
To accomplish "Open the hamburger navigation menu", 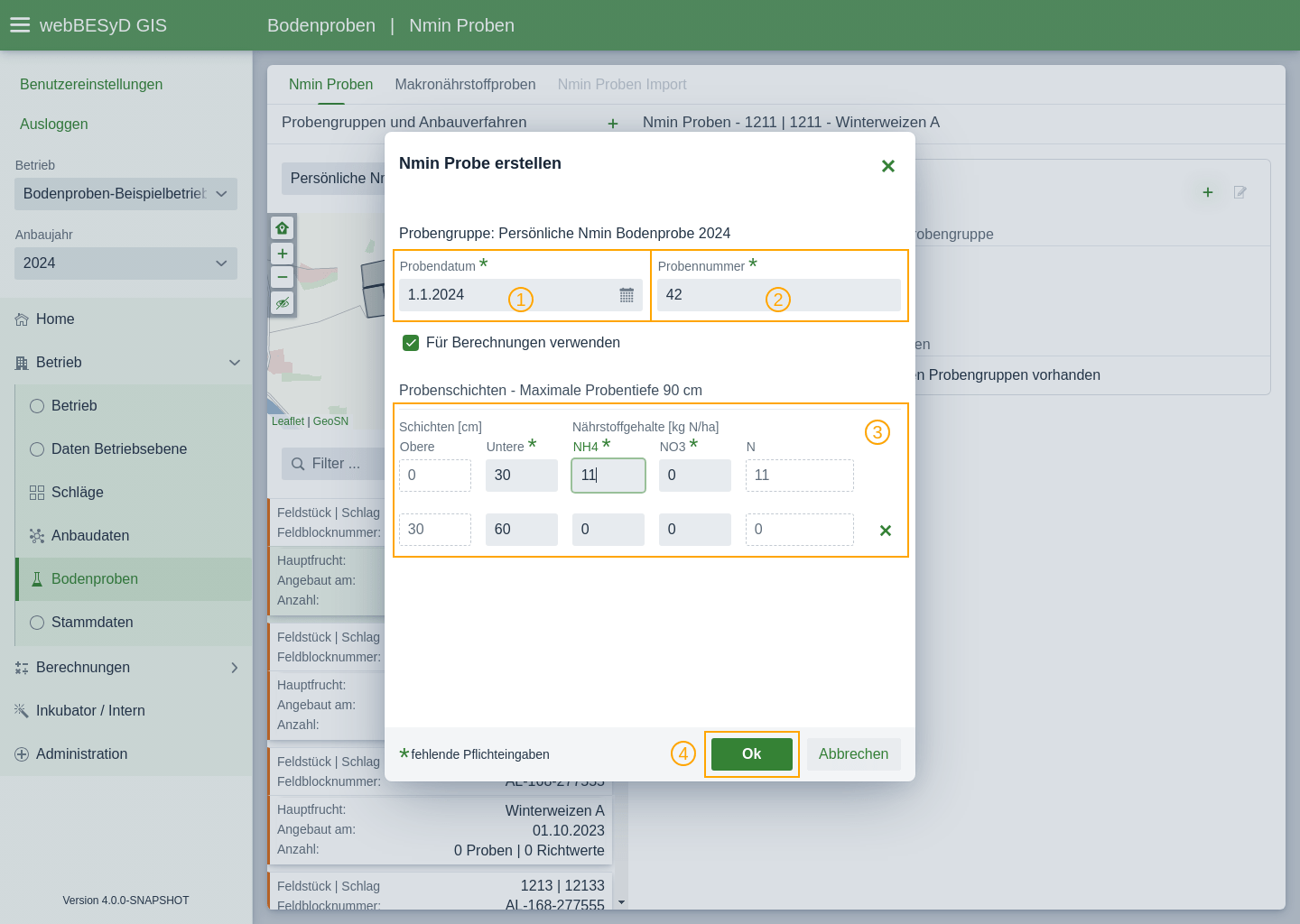I will click(x=20, y=25).
